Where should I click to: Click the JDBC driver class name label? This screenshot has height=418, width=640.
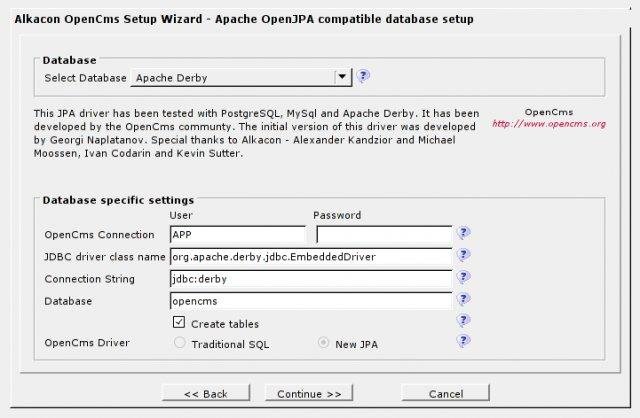click(104, 257)
